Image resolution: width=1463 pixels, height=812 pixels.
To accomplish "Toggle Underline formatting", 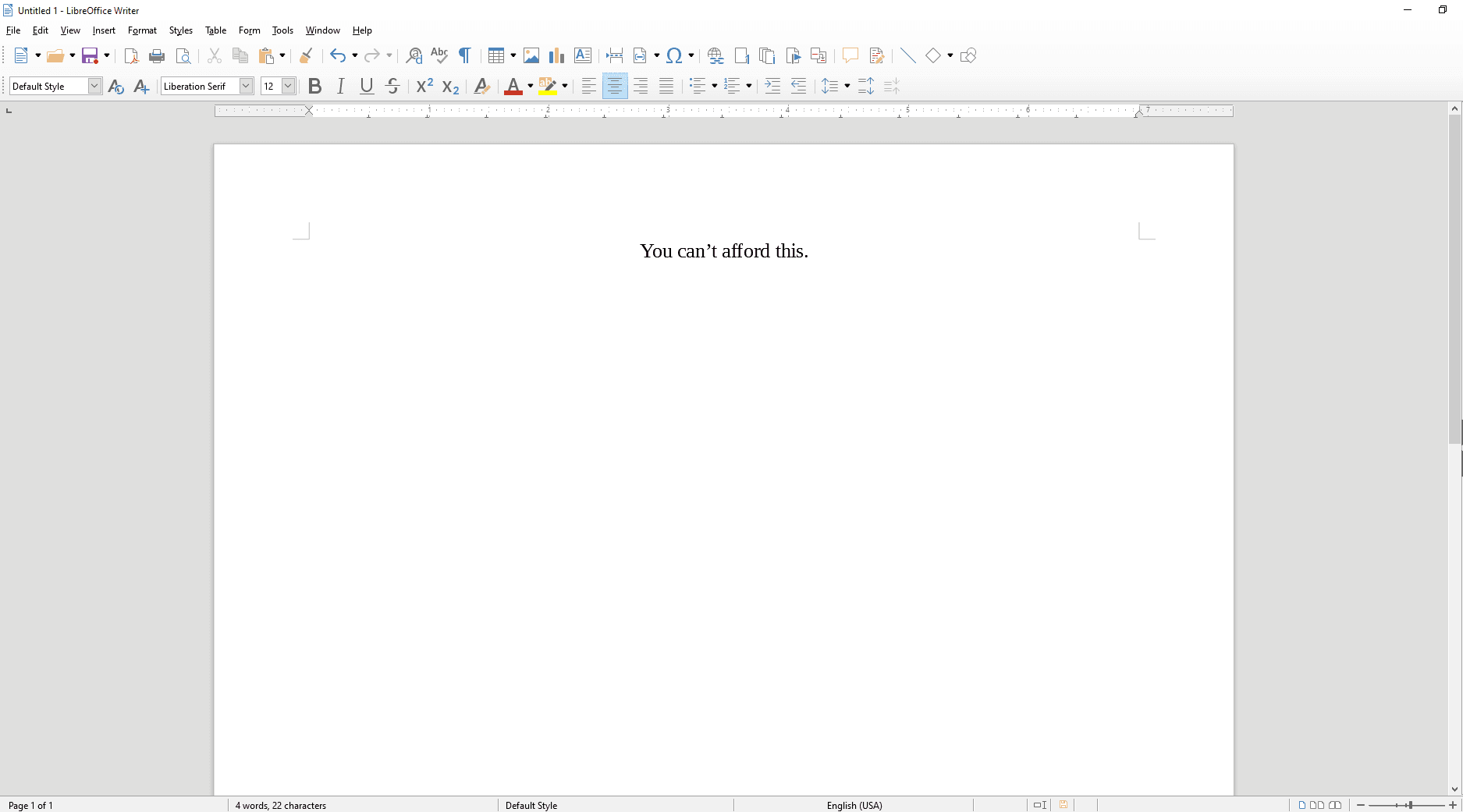I will (x=367, y=86).
